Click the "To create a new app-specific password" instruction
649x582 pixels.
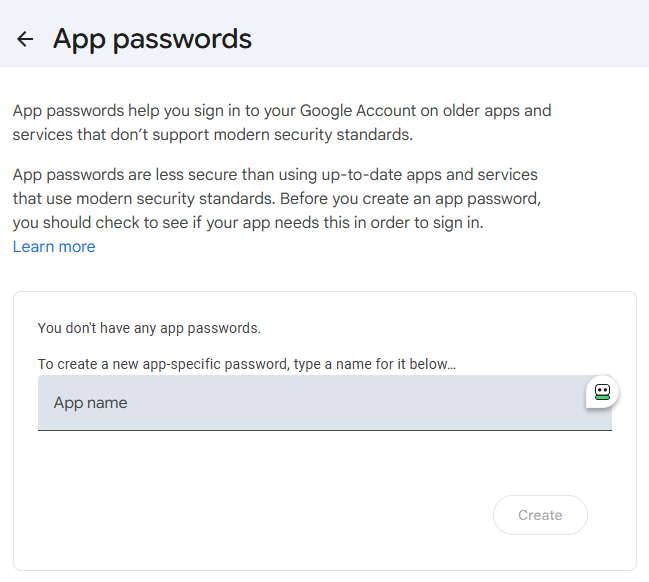(164, 364)
